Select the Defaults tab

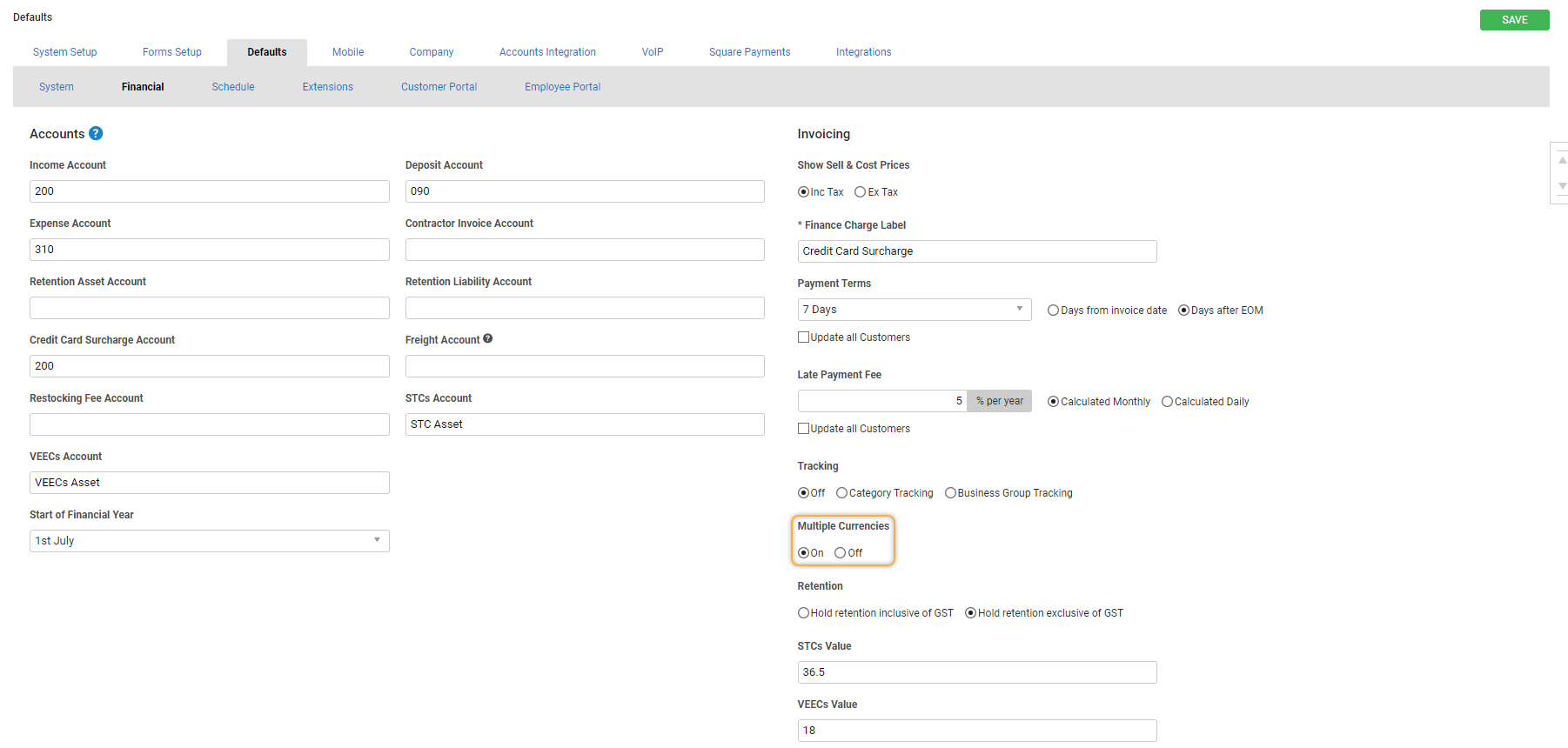click(x=267, y=52)
